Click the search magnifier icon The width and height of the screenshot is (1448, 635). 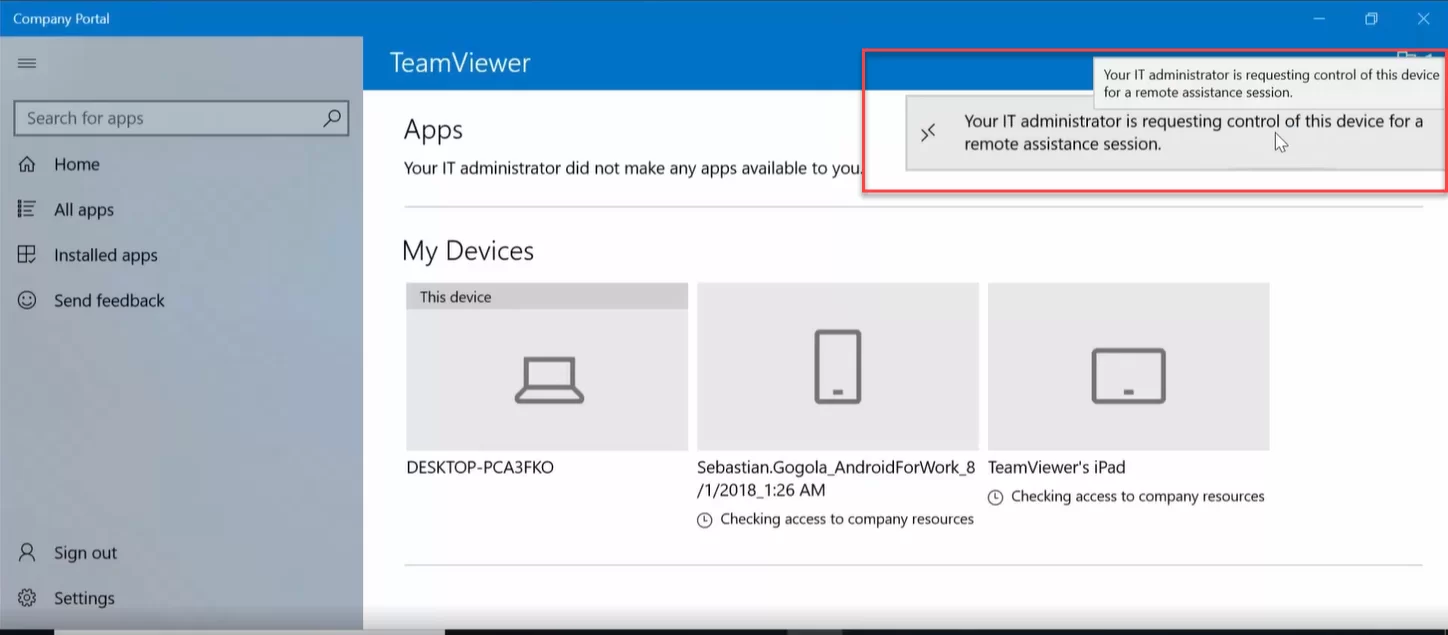click(x=331, y=118)
